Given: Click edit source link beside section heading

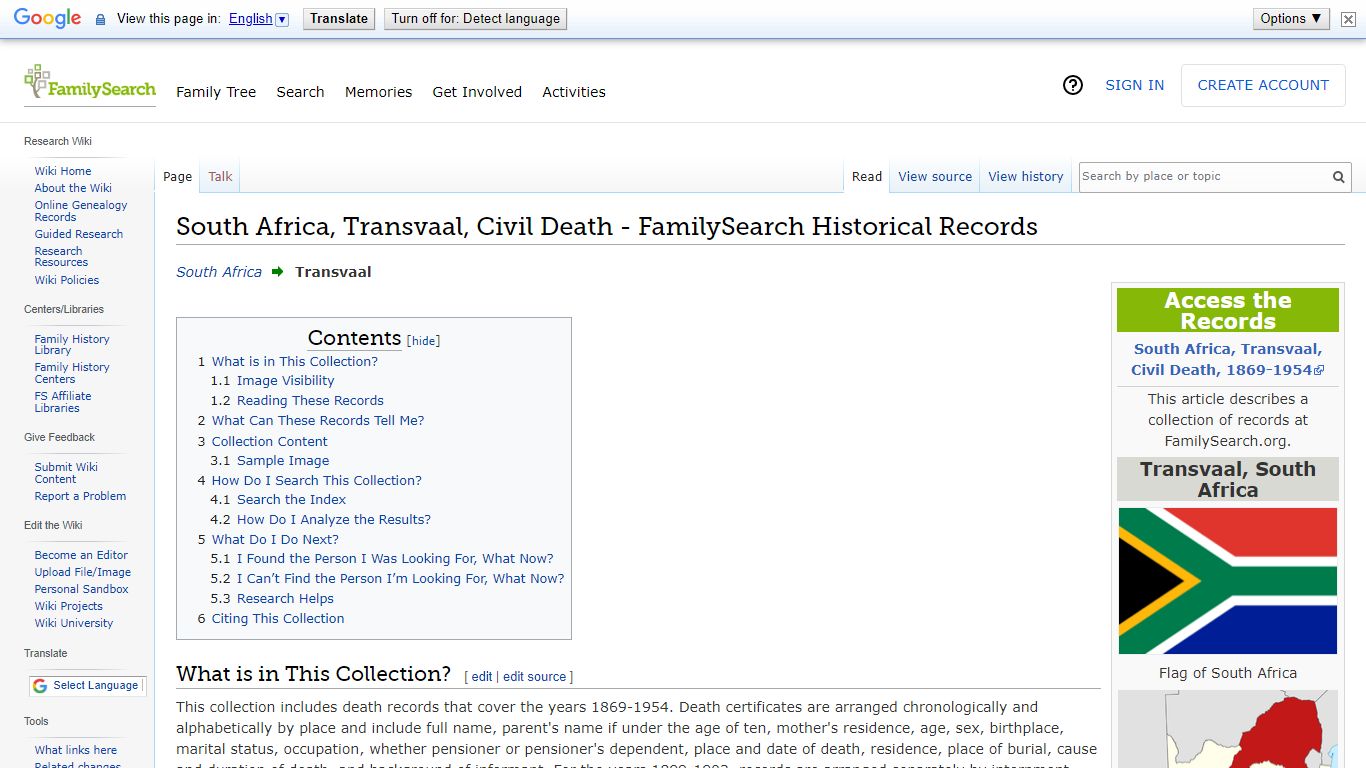Looking at the screenshot, I should pyautogui.click(x=534, y=677).
